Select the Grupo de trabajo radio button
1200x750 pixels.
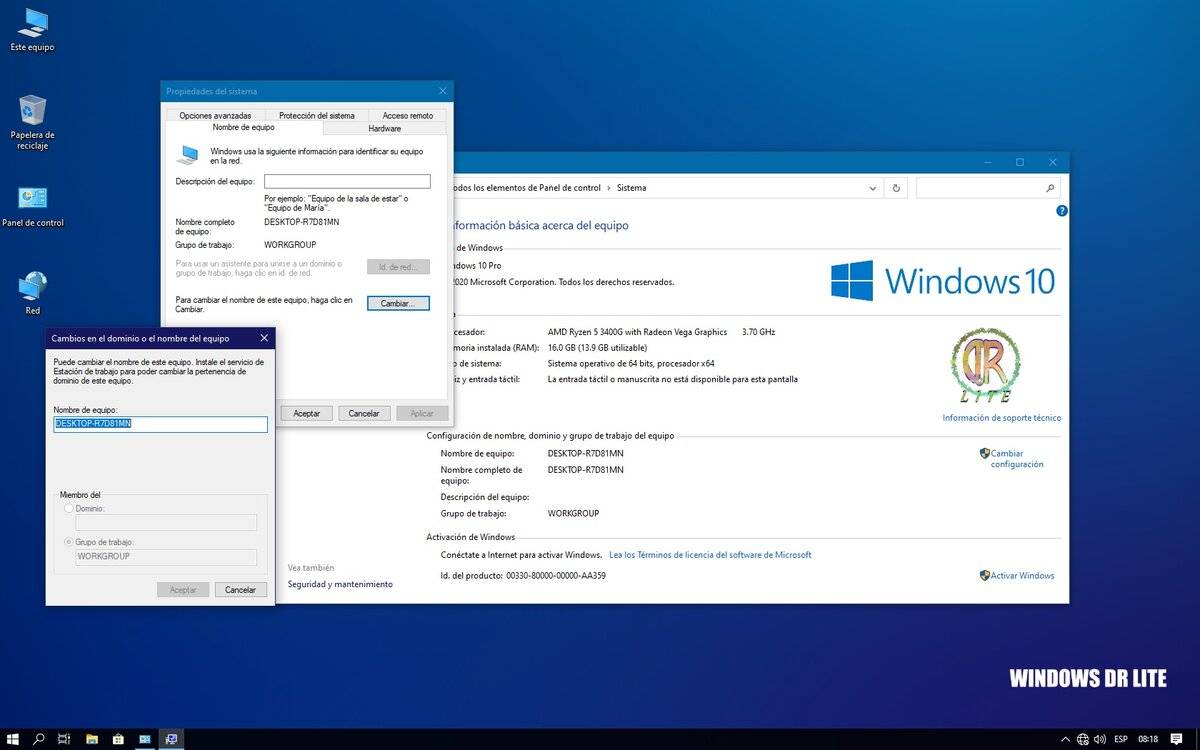(x=68, y=543)
